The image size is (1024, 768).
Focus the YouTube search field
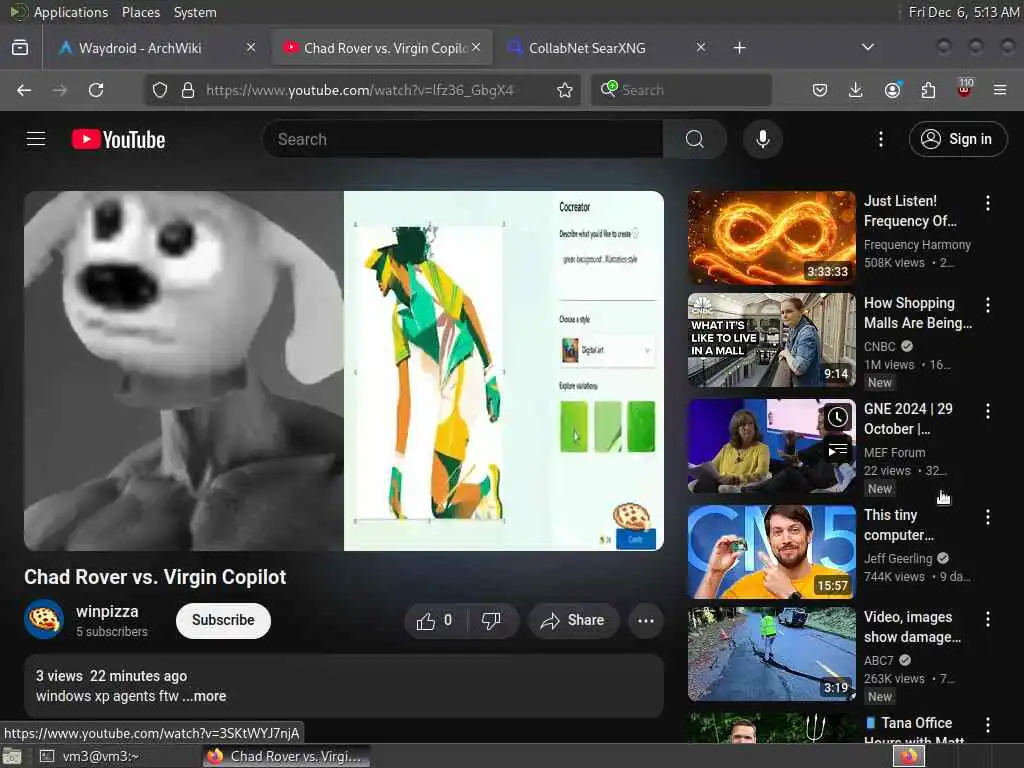462,139
